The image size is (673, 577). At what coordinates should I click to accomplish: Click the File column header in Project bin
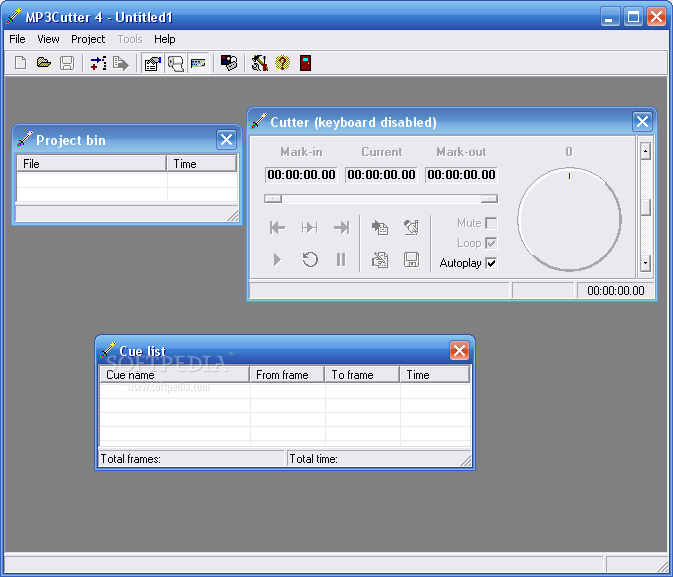pos(91,164)
